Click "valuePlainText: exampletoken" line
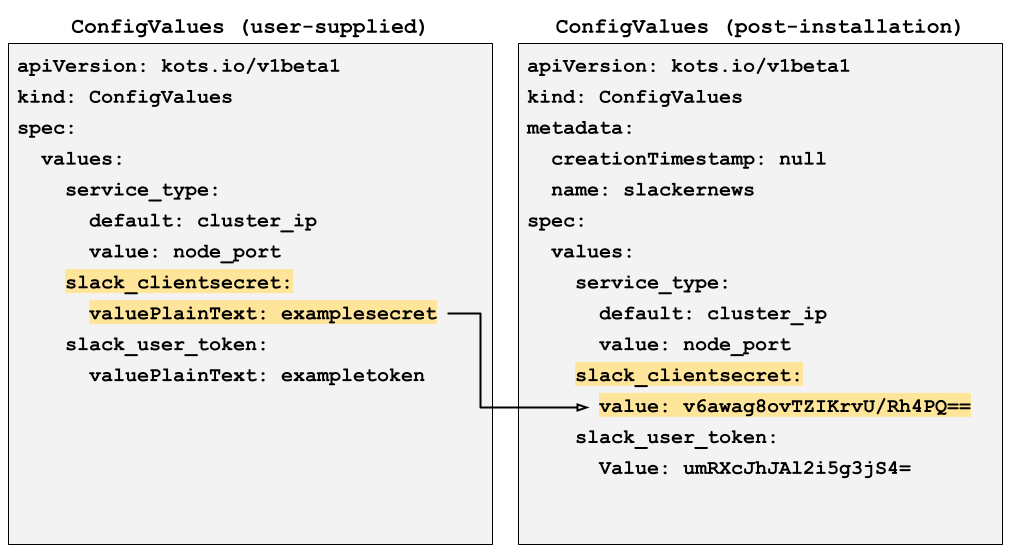 click(257, 376)
